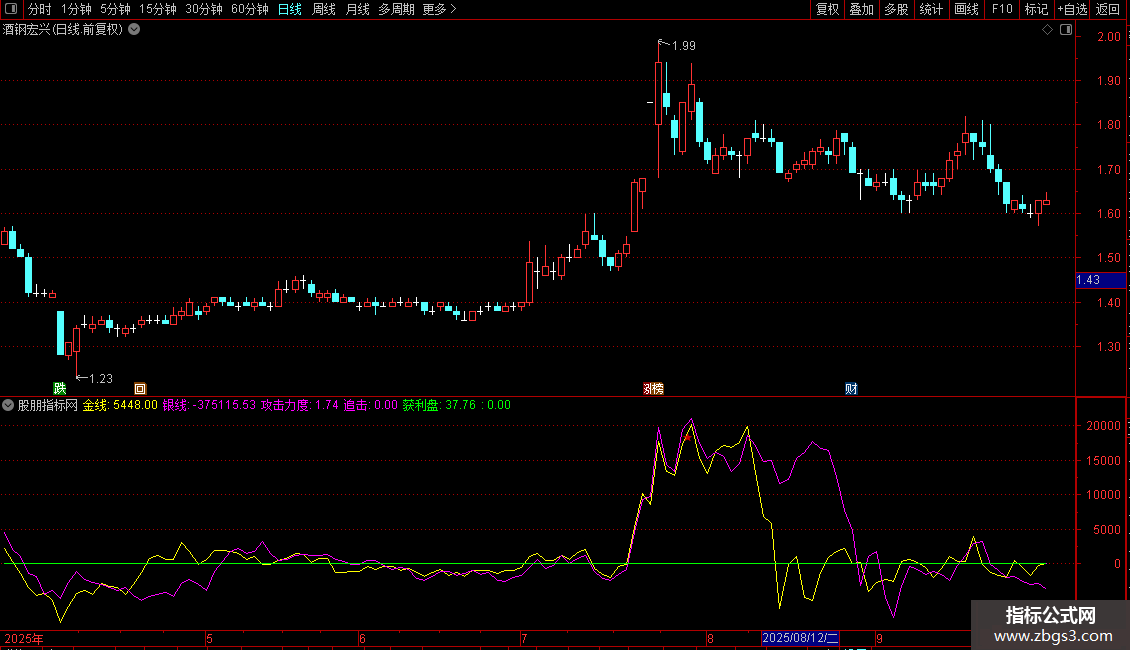Select the 5分钟 period tab

click(115, 9)
